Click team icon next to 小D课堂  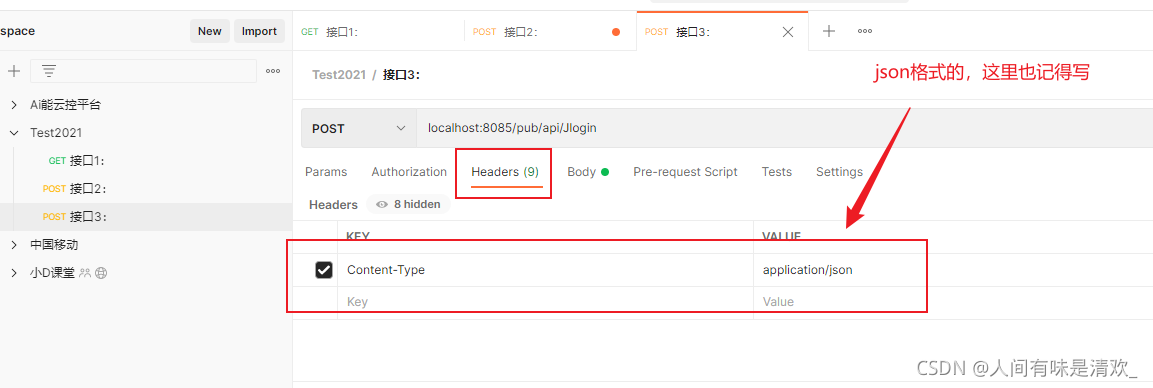click(x=85, y=273)
